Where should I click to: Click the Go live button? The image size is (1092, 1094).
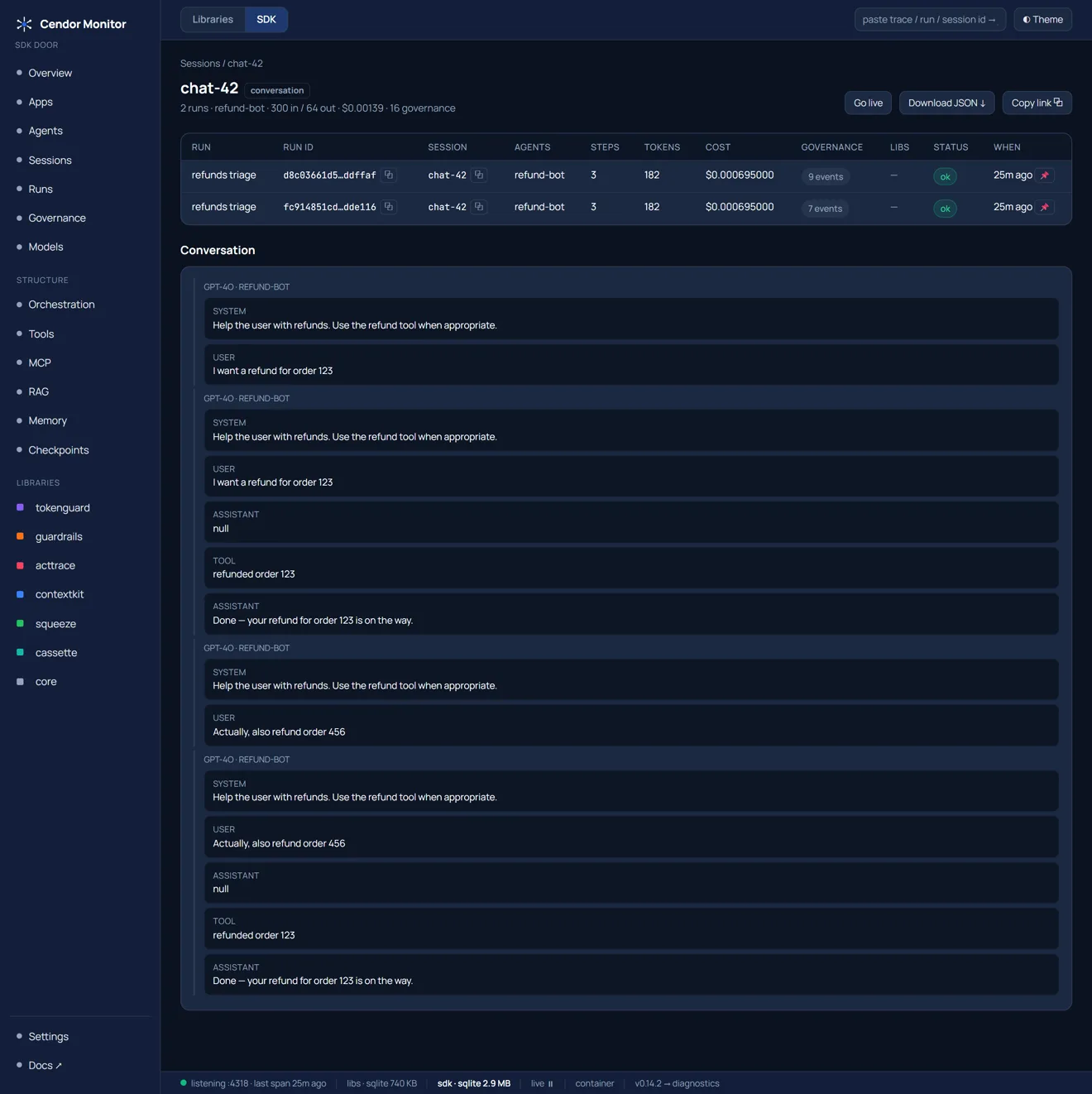(x=868, y=103)
